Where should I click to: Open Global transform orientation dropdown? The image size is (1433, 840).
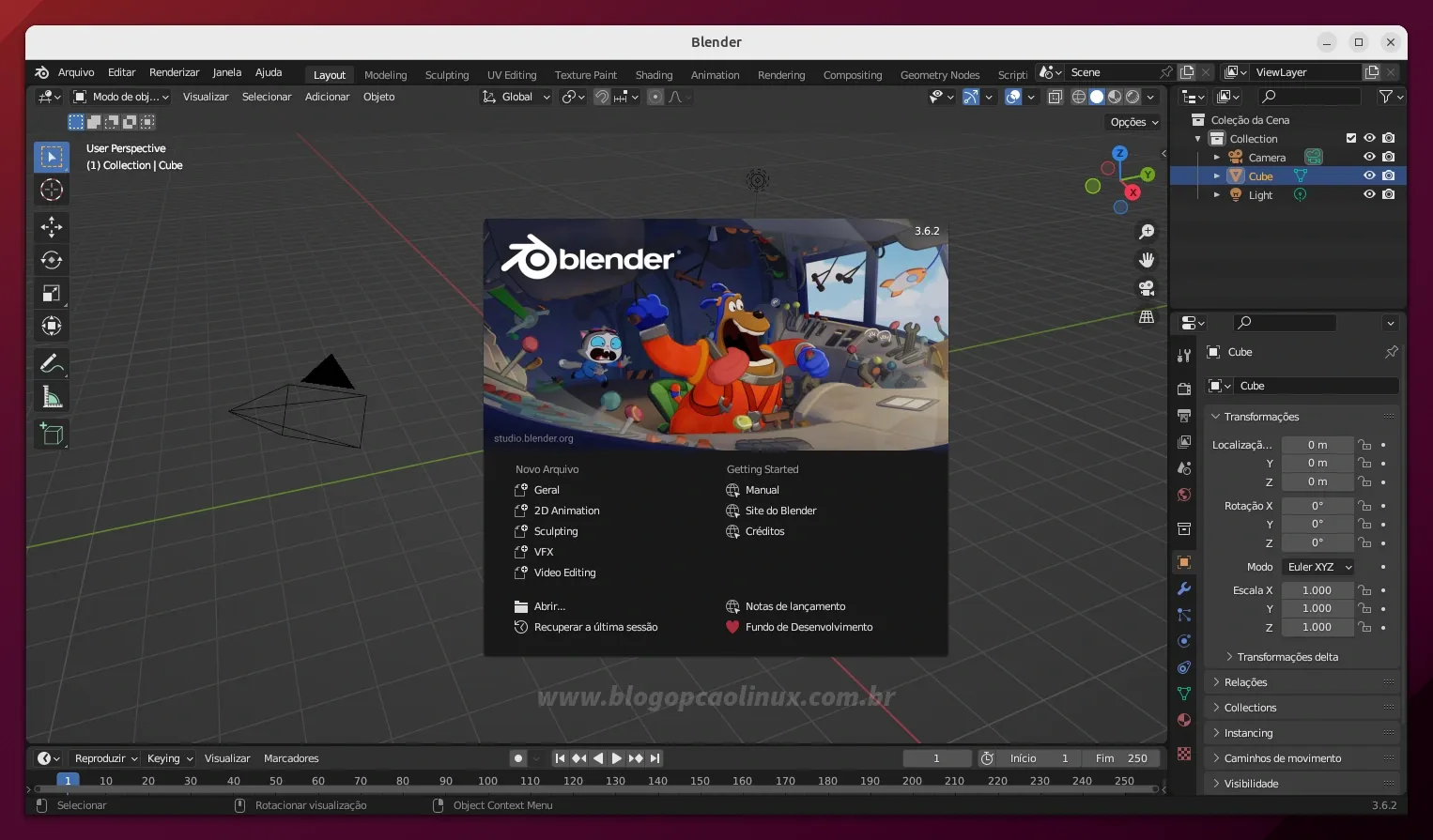(516, 97)
